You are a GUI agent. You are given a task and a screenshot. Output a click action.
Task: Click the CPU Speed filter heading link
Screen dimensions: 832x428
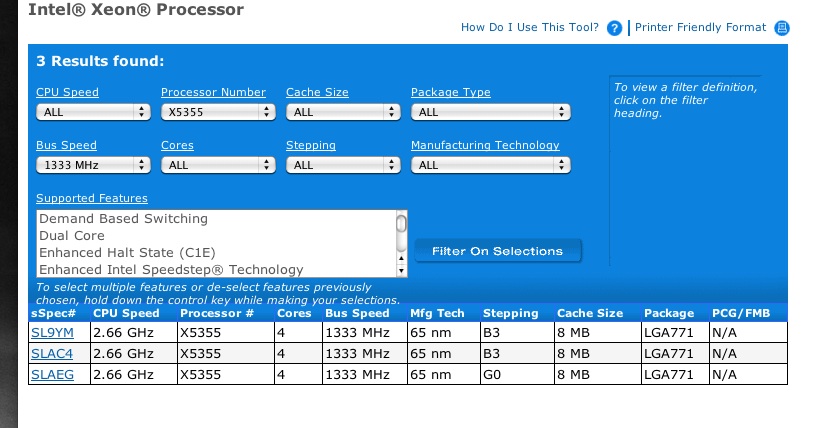67,92
